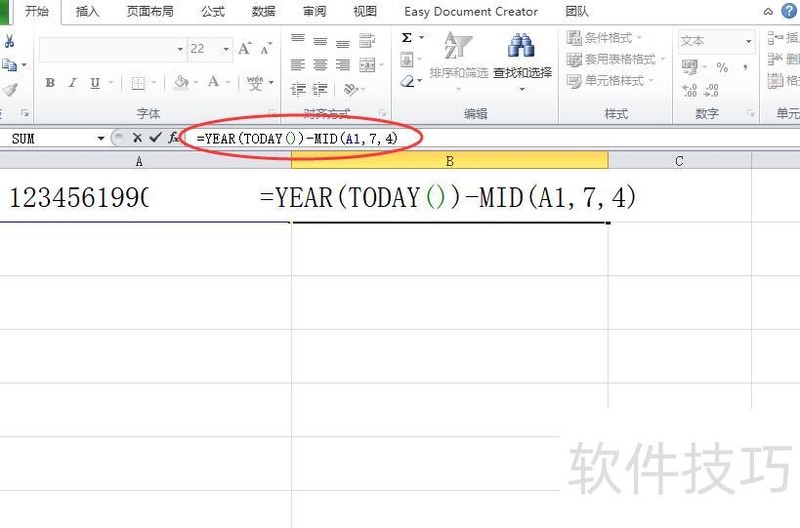Image resolution: width=800 pixels, height=528 pixels.
Task: Click the phonetic guide 文 icon
Action: (255, 83)
